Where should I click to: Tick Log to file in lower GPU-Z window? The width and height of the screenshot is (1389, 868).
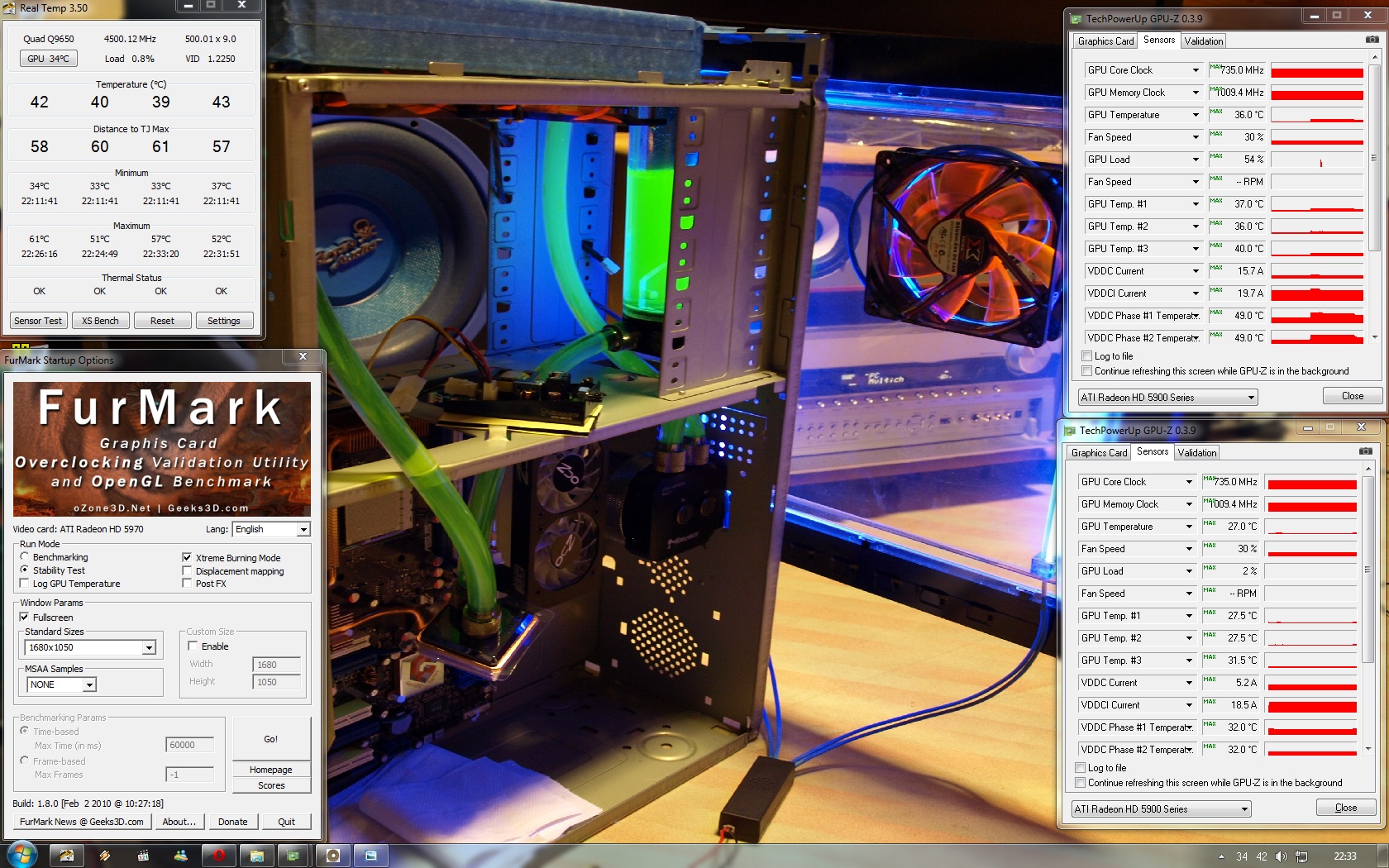(x=1080, y=767)
